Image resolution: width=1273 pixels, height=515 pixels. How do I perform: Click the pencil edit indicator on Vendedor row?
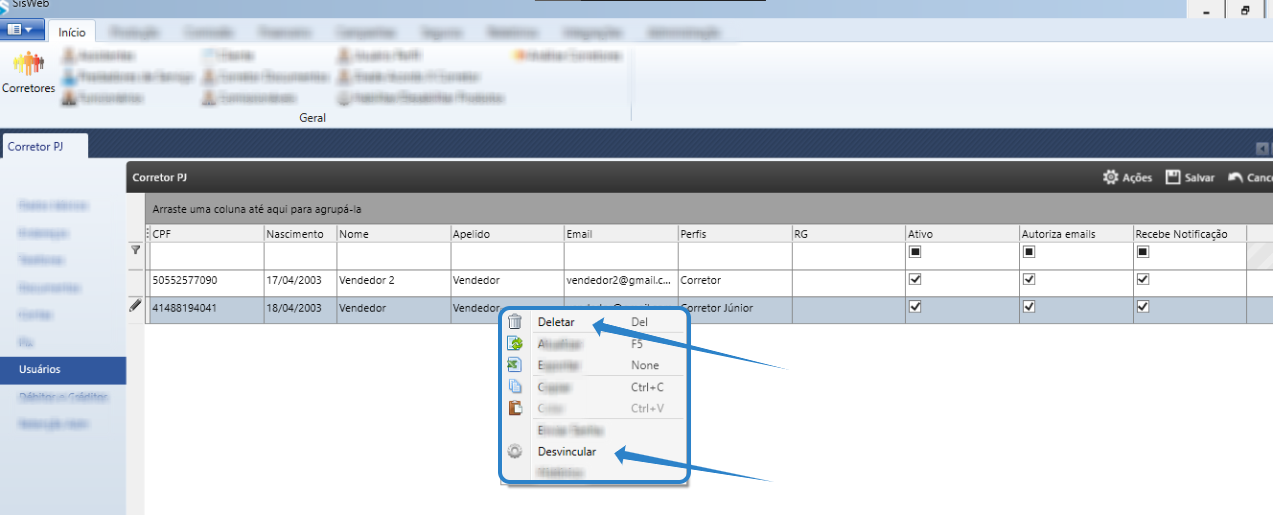136,306
